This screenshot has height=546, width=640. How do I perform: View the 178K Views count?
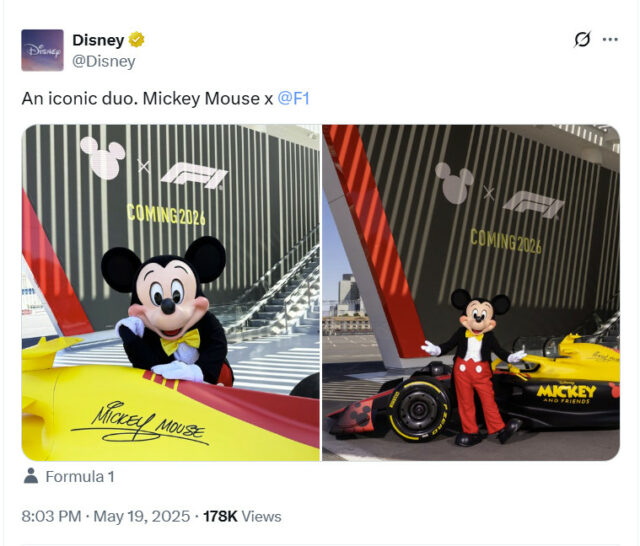point(242,516)
